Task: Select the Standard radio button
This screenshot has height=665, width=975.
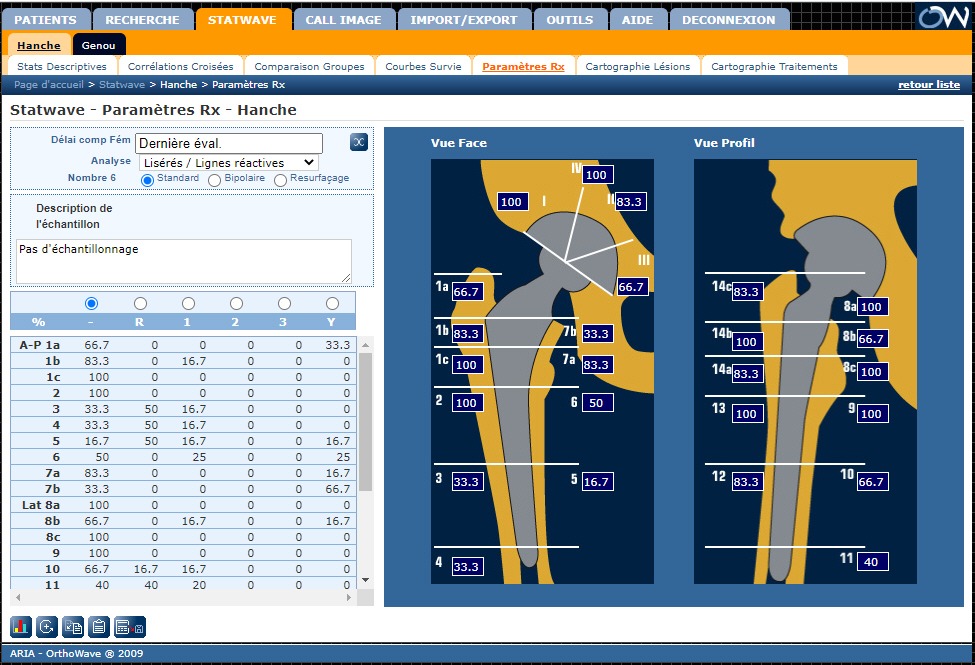Action: coord(147,180)
